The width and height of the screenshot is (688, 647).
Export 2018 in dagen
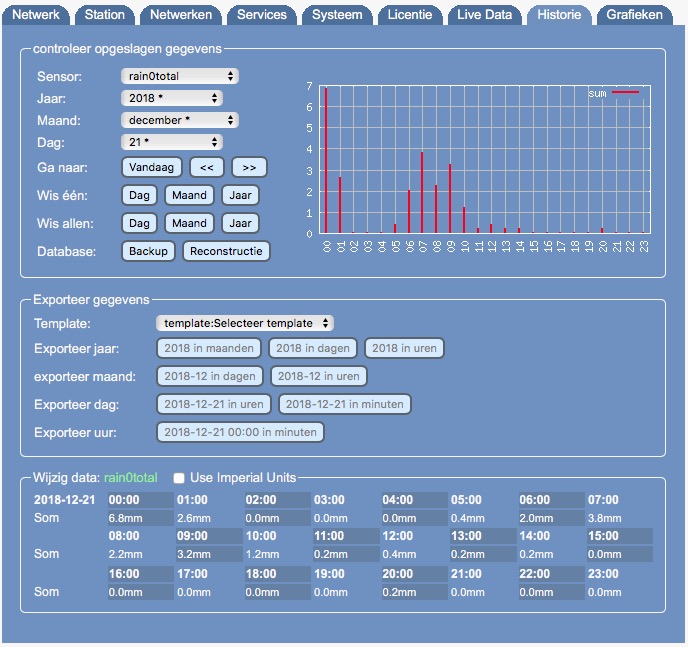(313, 348)
